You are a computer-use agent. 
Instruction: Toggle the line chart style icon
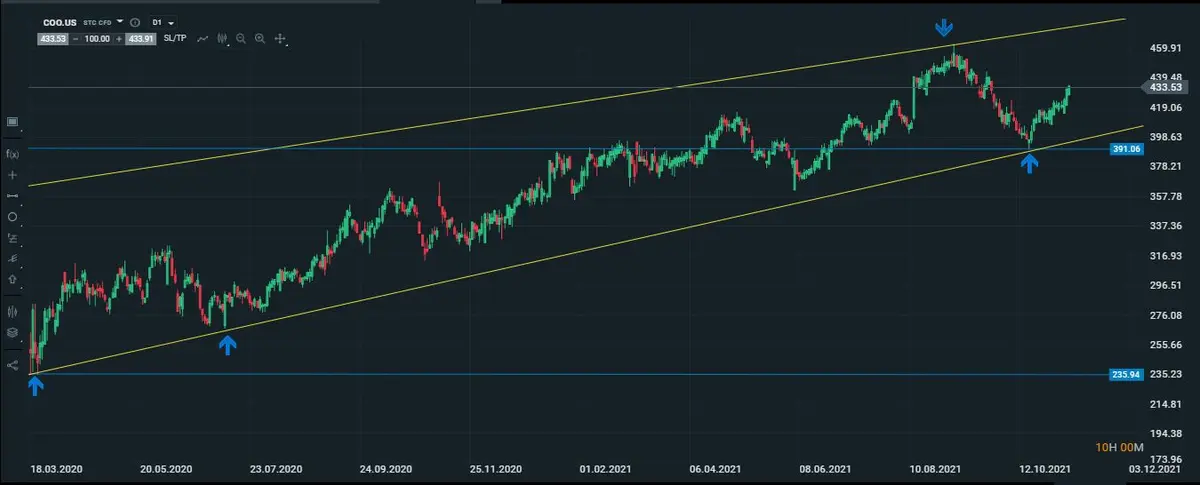(203, 39)
